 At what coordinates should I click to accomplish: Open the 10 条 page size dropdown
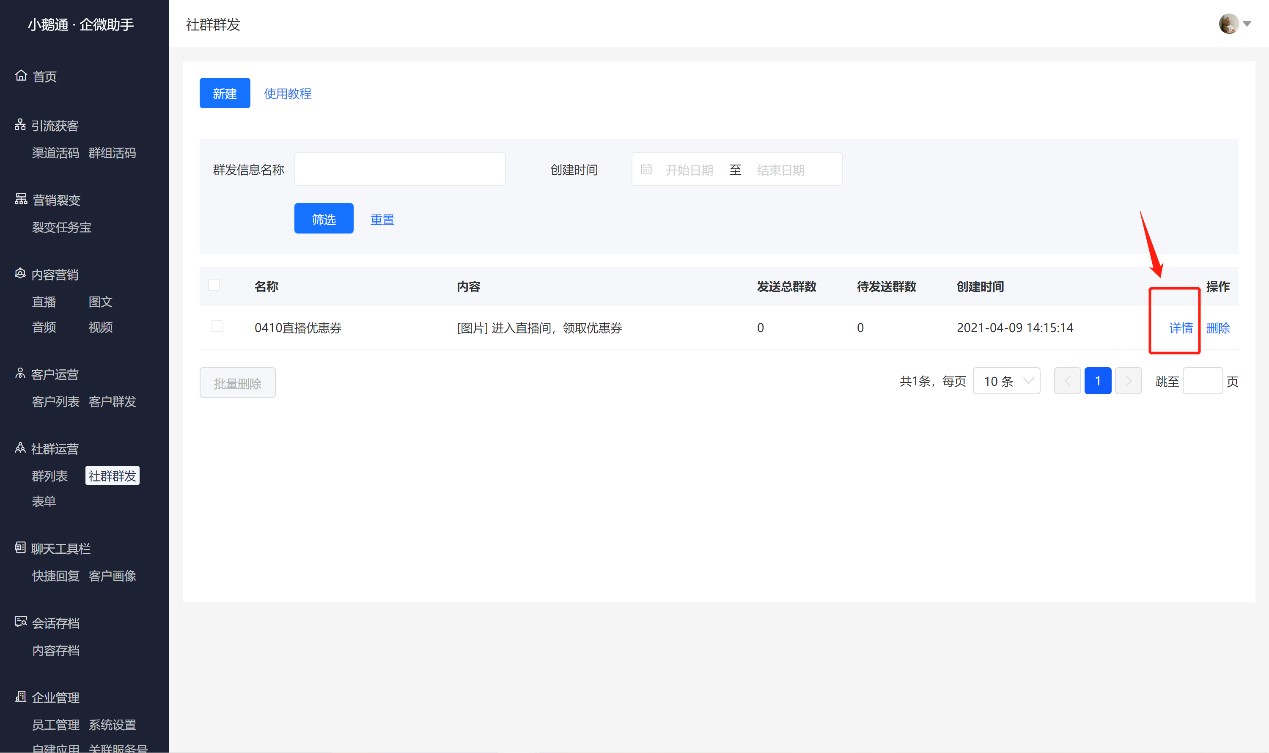tap(1007, 381)
